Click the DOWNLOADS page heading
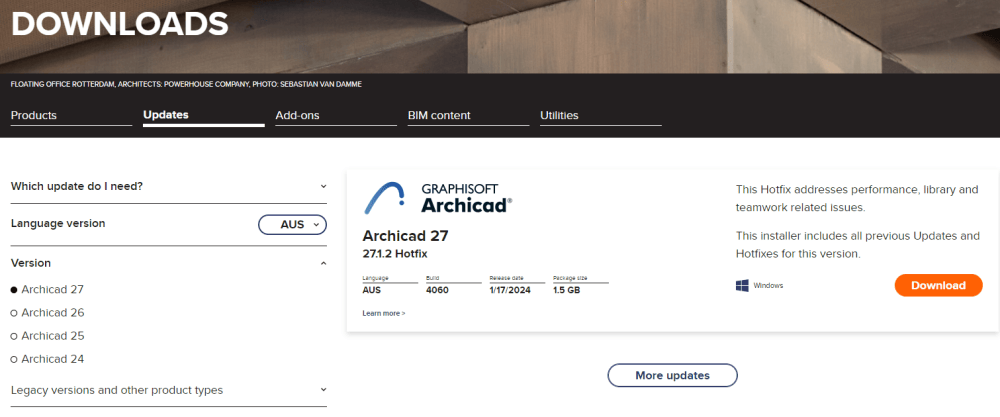 (x=119, y=24)
